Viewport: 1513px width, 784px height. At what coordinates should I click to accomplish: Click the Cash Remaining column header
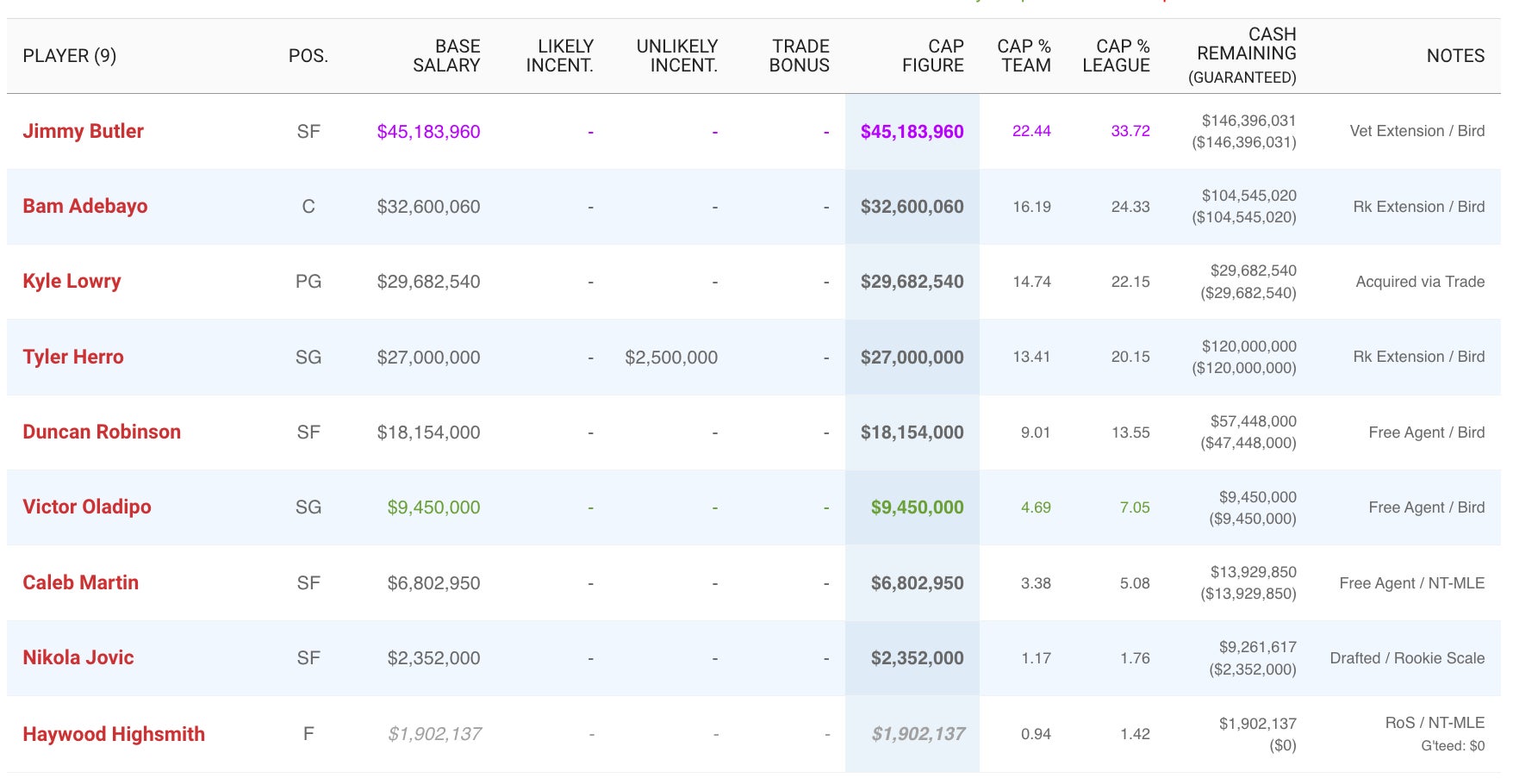coord(1245,54)
